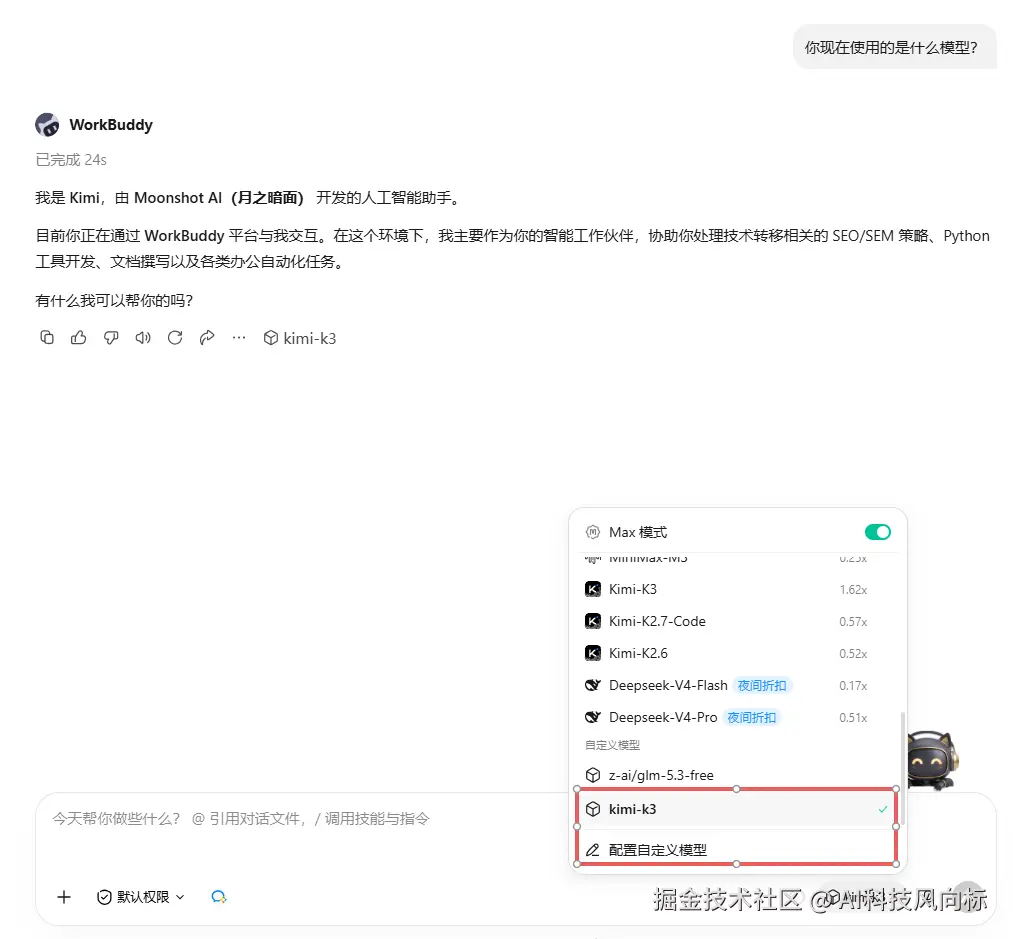The width and height of the screenshot is (1013, 939).
Task: Click the 已完成 24s status text
Action: [x=71, y=160]
